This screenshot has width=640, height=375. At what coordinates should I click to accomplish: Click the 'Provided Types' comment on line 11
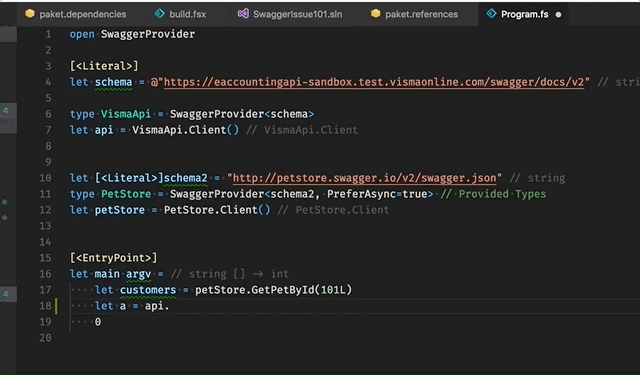[x=502, y=194]
